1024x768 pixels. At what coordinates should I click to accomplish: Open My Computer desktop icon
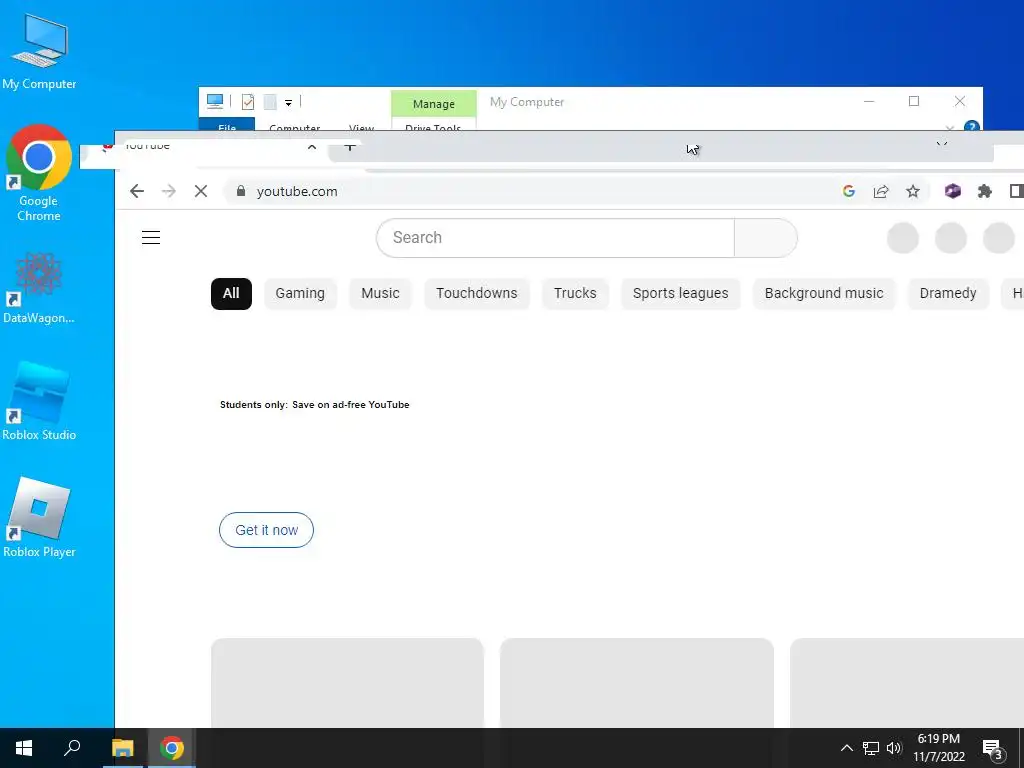click(39, 52)
